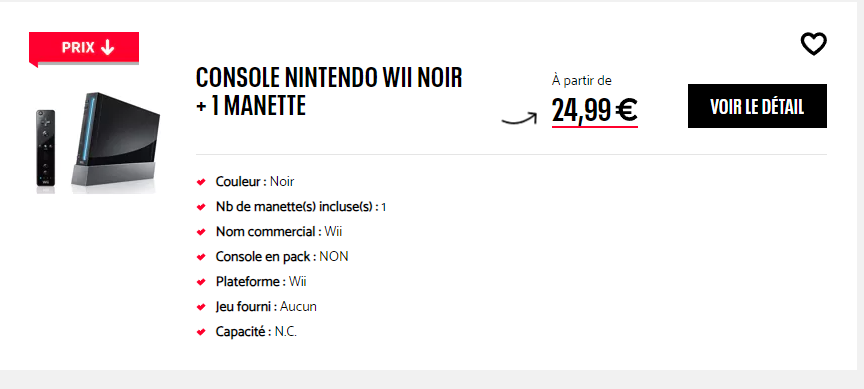Click heart bullet next to Console en pack
This screenshot has width=864, height=389.
[x=201, y=257]
